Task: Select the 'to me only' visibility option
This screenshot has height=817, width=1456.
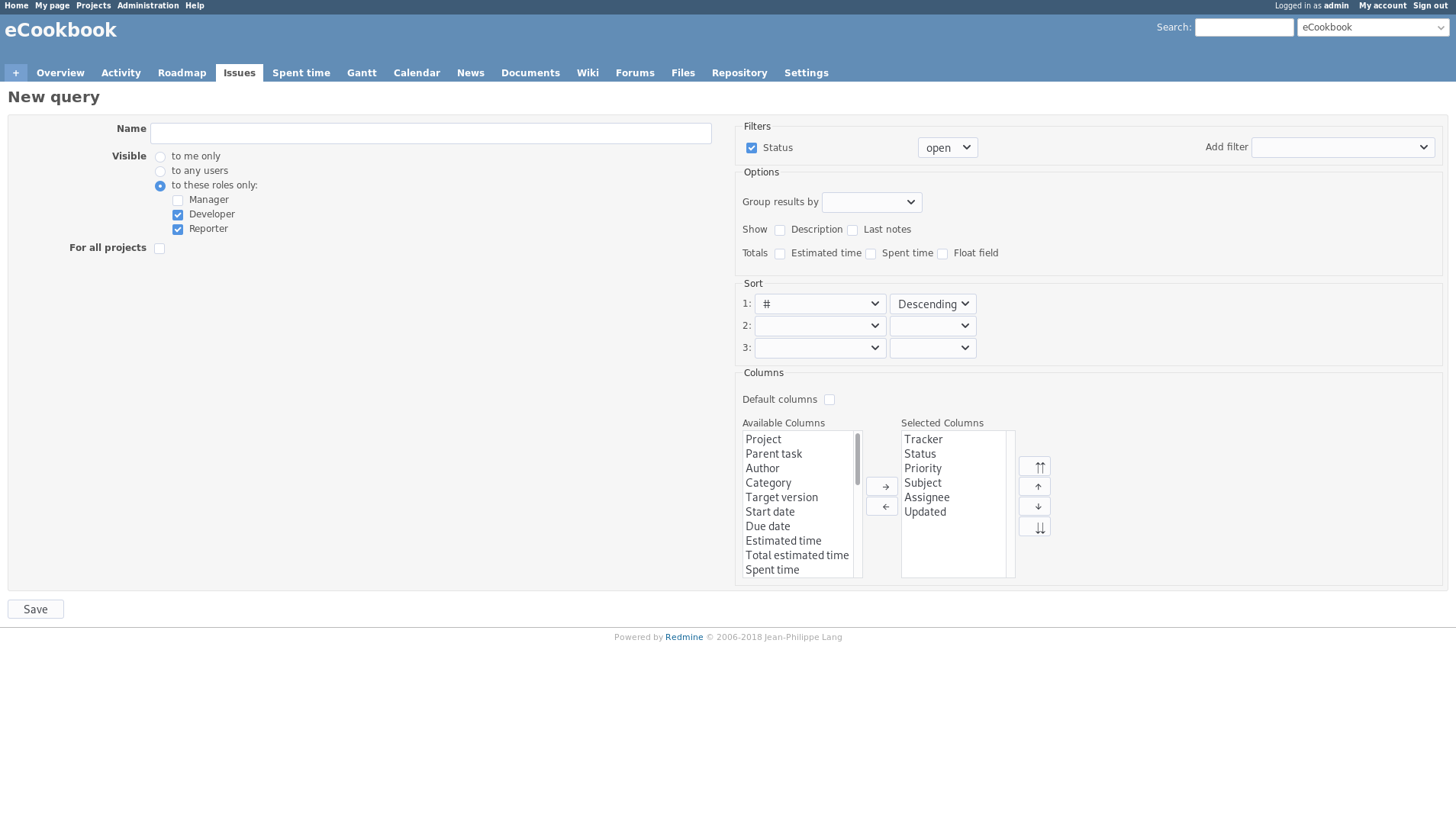Action: coord(160,157)
